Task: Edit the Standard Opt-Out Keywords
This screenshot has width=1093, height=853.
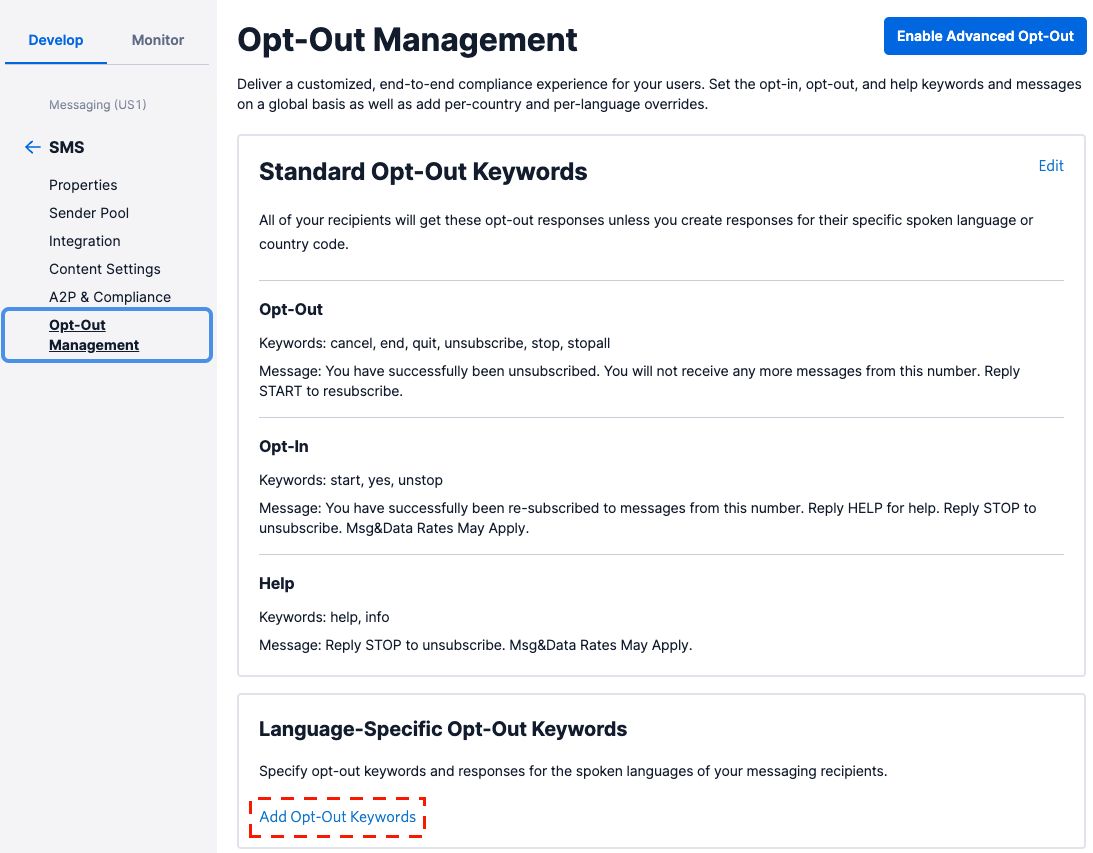Action: 1050,166
